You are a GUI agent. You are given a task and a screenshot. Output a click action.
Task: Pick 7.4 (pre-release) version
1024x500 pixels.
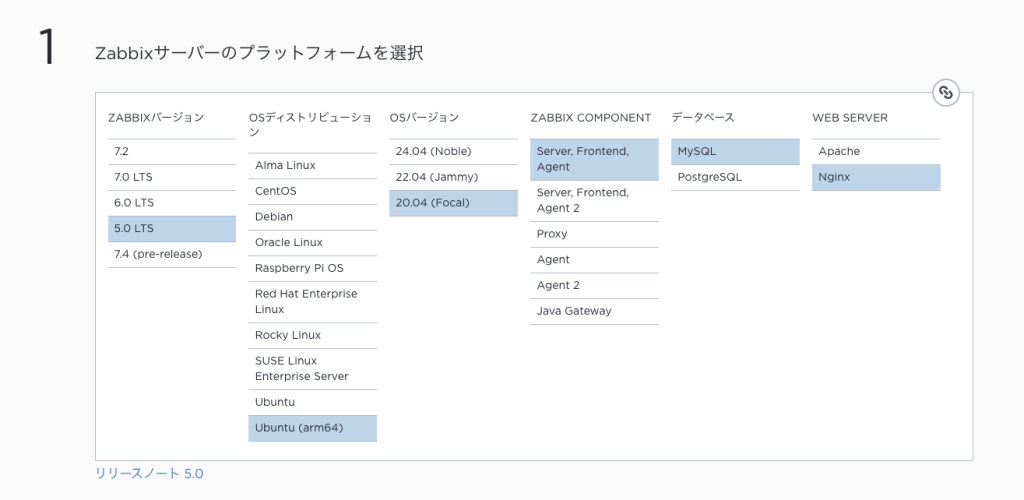coord(171,254)
